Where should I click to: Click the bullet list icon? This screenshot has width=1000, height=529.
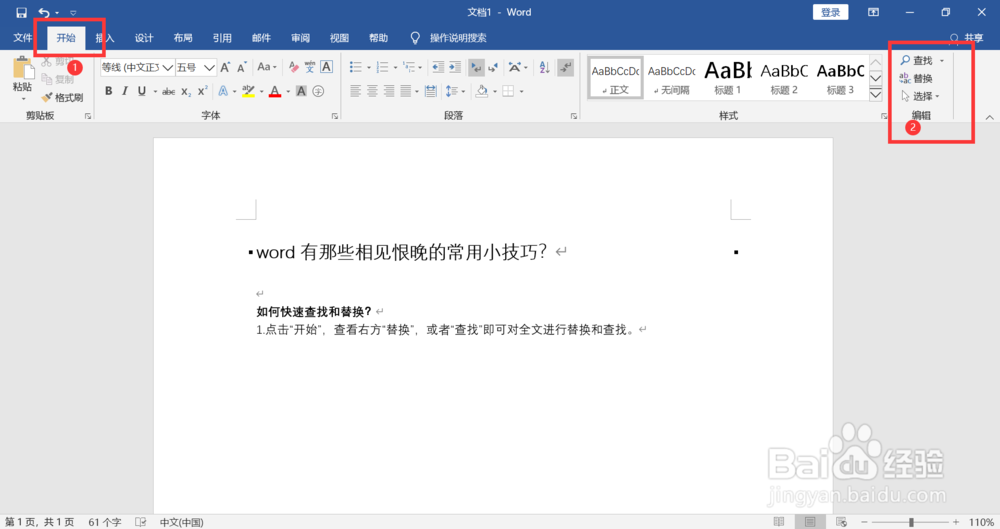[x=356, y=67]
